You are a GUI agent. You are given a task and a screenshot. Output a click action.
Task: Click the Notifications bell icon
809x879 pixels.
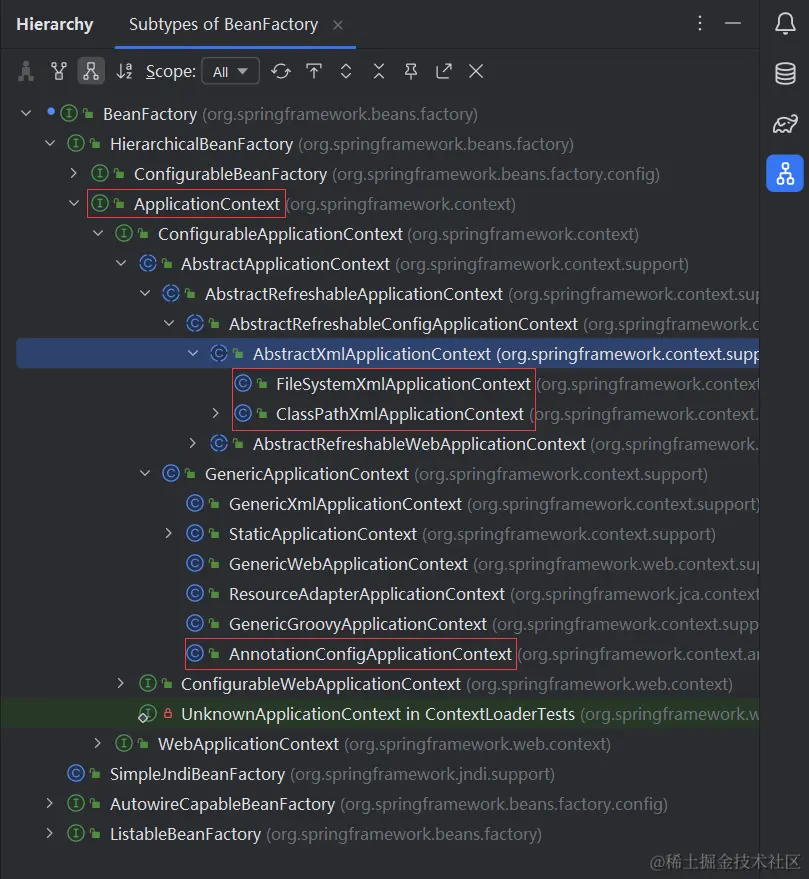point(785,24)
